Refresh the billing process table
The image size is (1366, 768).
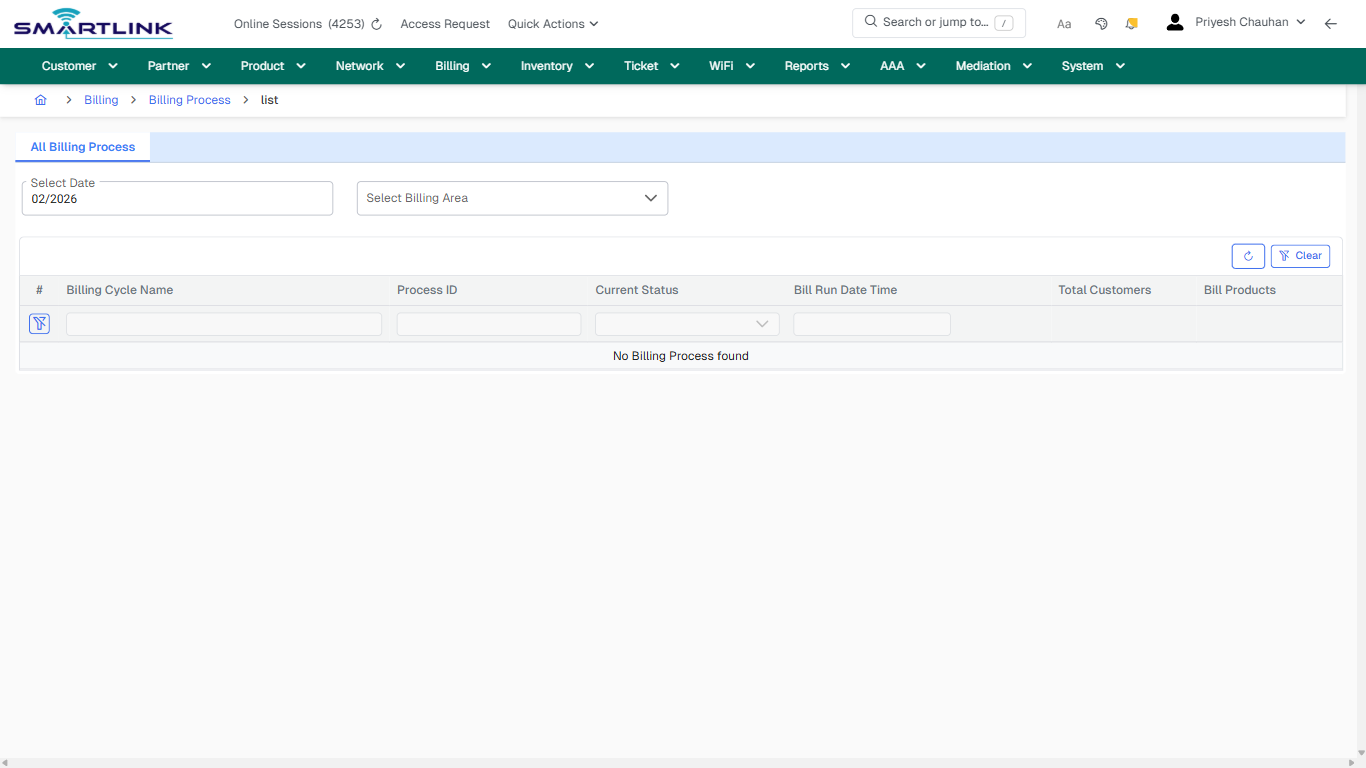pyautogui.click(x=1247, y=256)
